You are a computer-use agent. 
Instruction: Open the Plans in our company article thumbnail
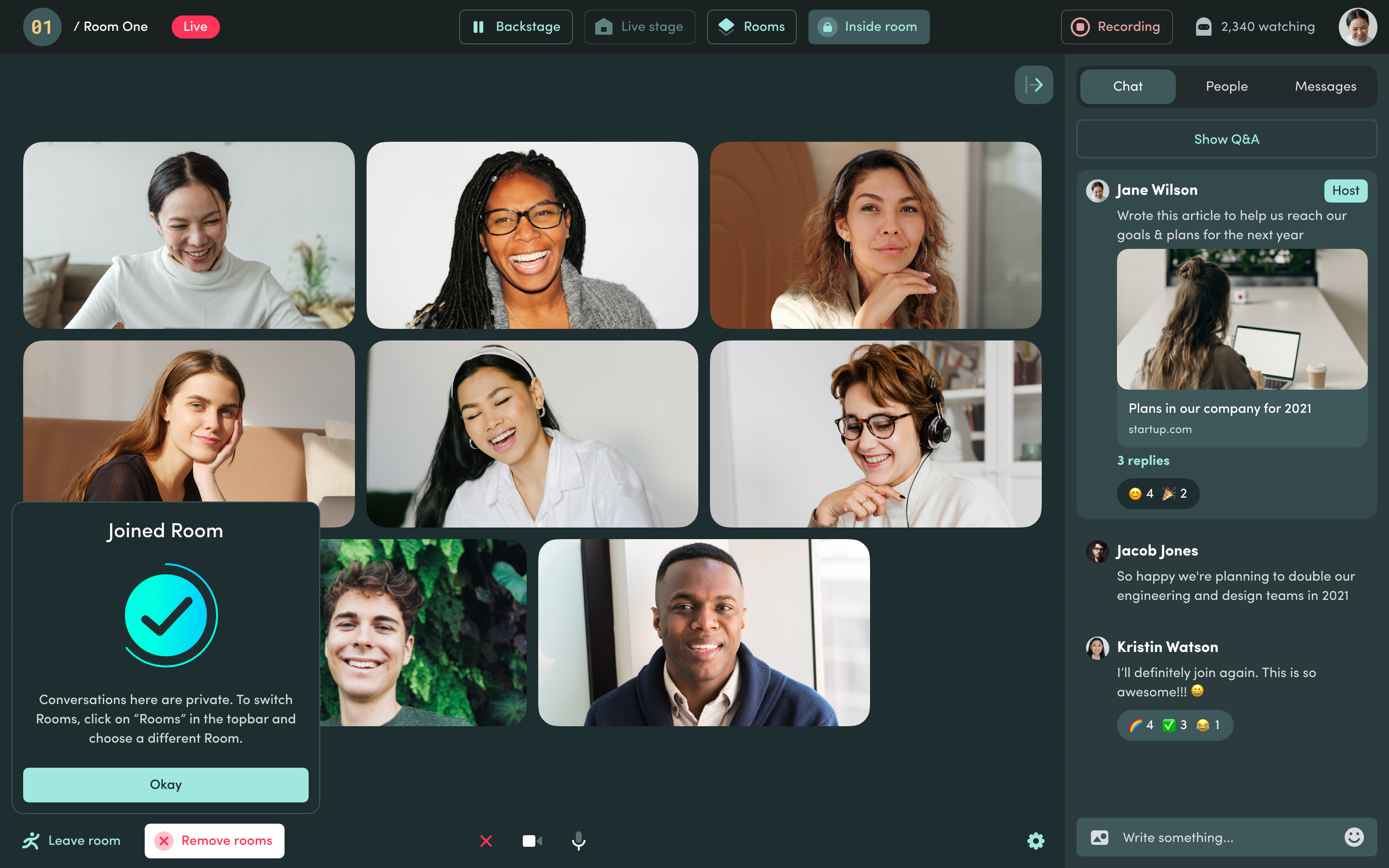(1241, 319)
